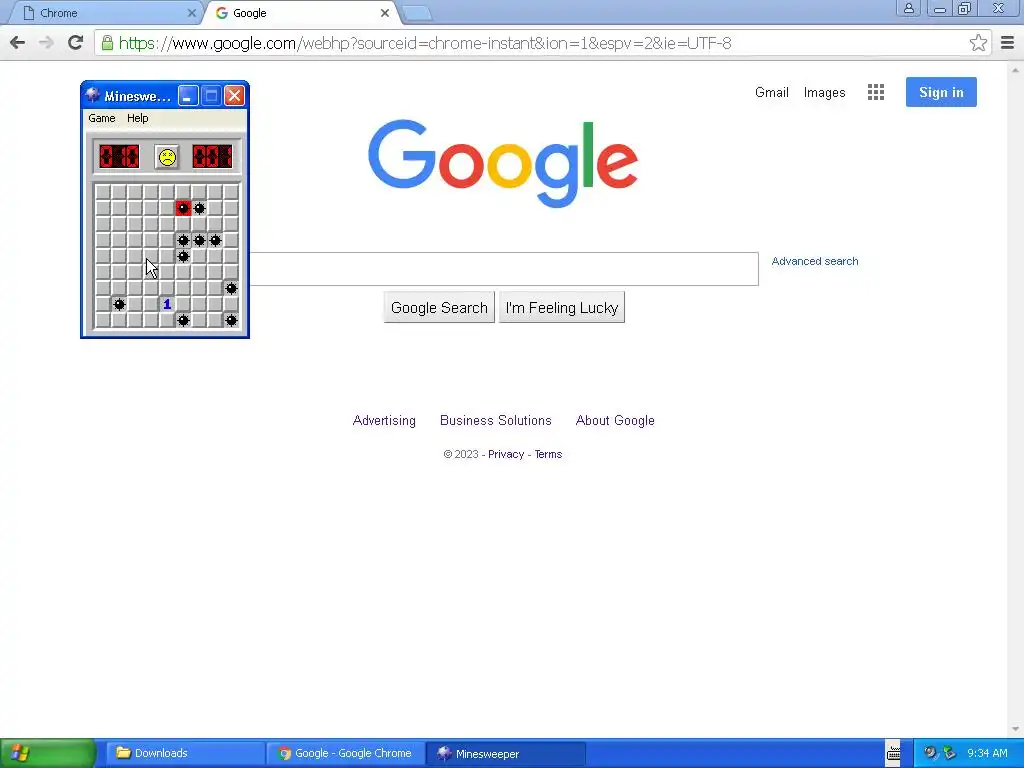
Task: Open About Google link
Action: 615,421
